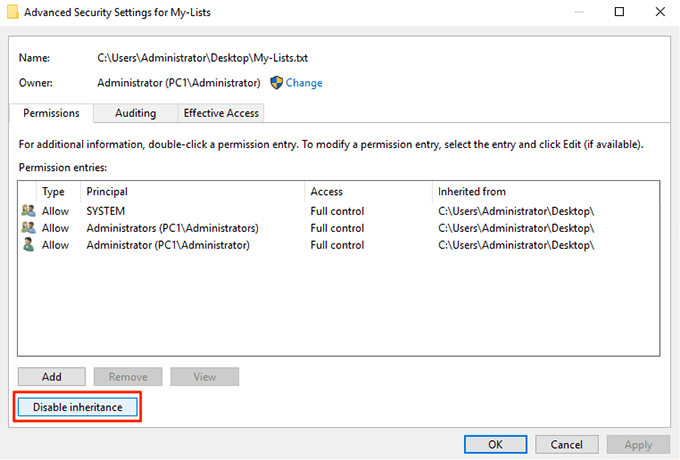Click the folder icon in the title bar
Viewport: 680px width, 460px height.
[x=13, y=12]
